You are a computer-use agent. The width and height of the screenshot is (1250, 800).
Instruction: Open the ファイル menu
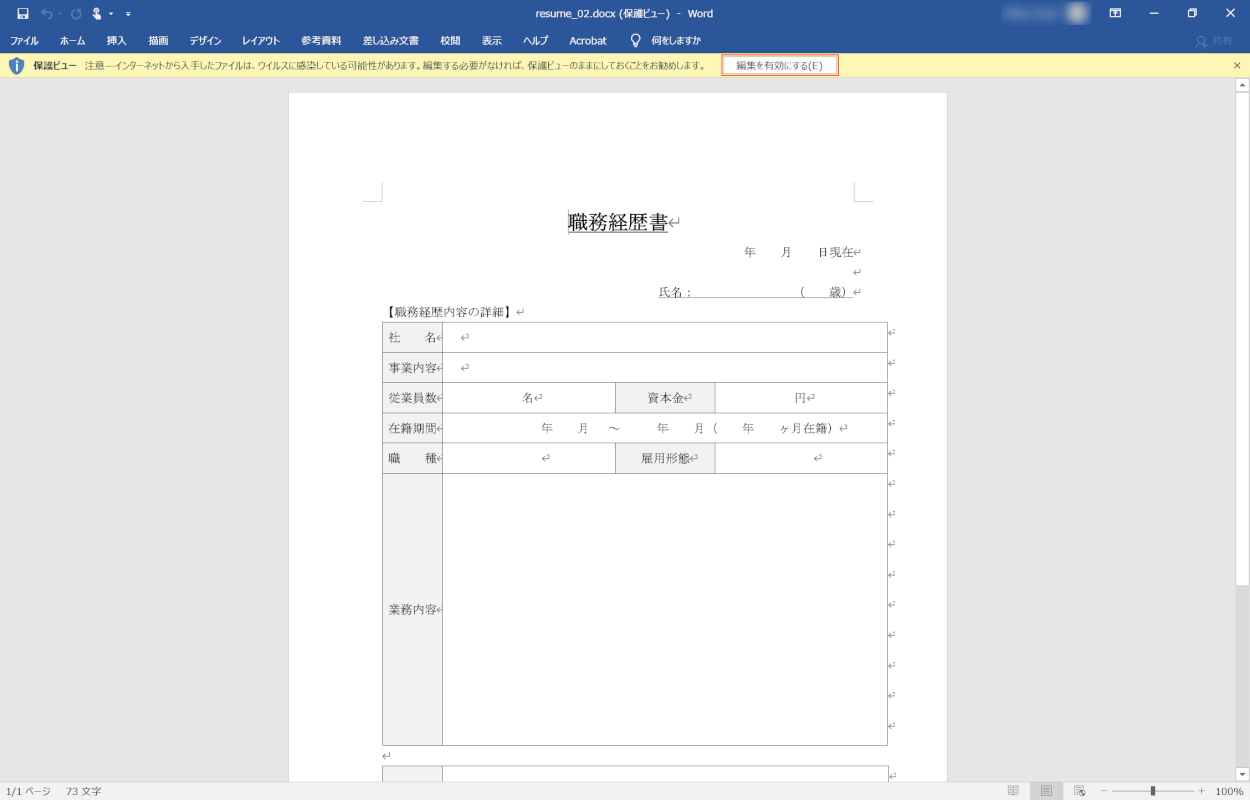pyautogui.click(x=24, y=41)
